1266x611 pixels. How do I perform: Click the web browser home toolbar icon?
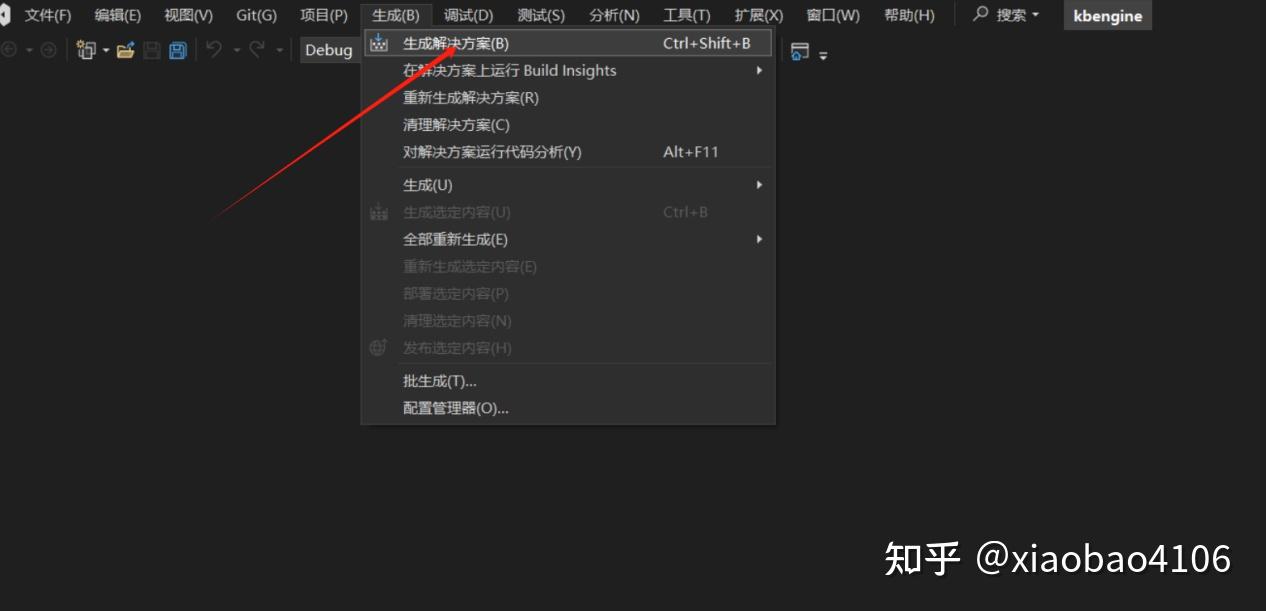(x=799, y=52)
